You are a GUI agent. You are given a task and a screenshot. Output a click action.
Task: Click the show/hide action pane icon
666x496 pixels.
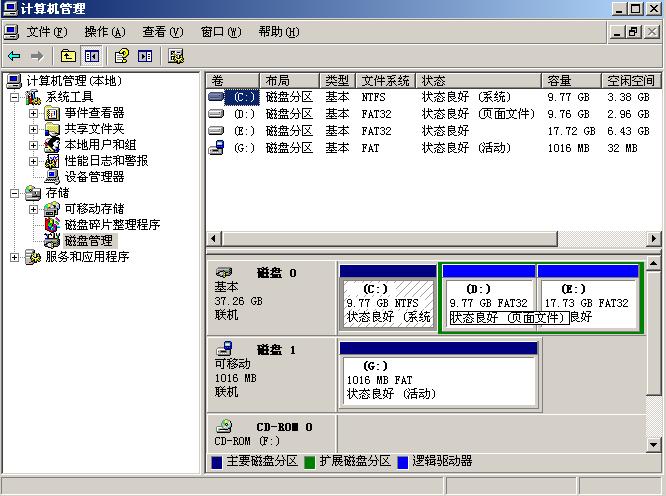tap(145, 56)
